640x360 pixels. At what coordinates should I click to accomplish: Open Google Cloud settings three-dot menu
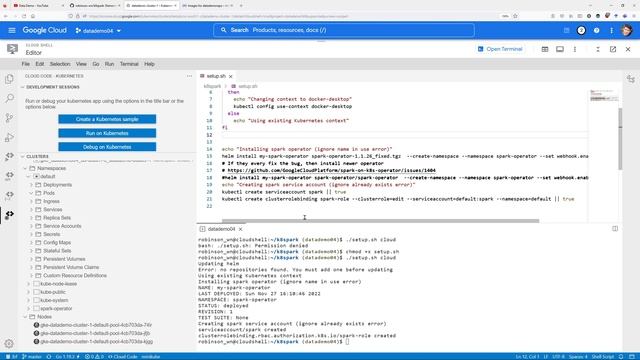click(611, 30)
